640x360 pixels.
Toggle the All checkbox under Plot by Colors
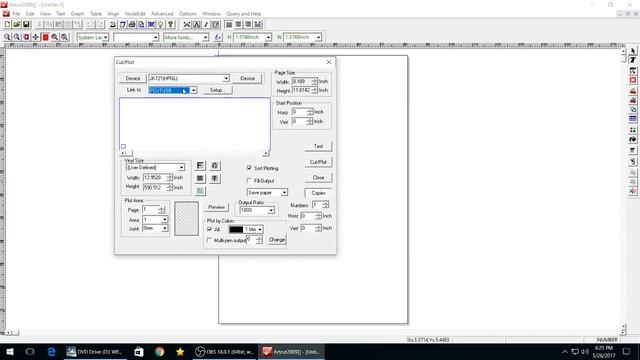210,229
